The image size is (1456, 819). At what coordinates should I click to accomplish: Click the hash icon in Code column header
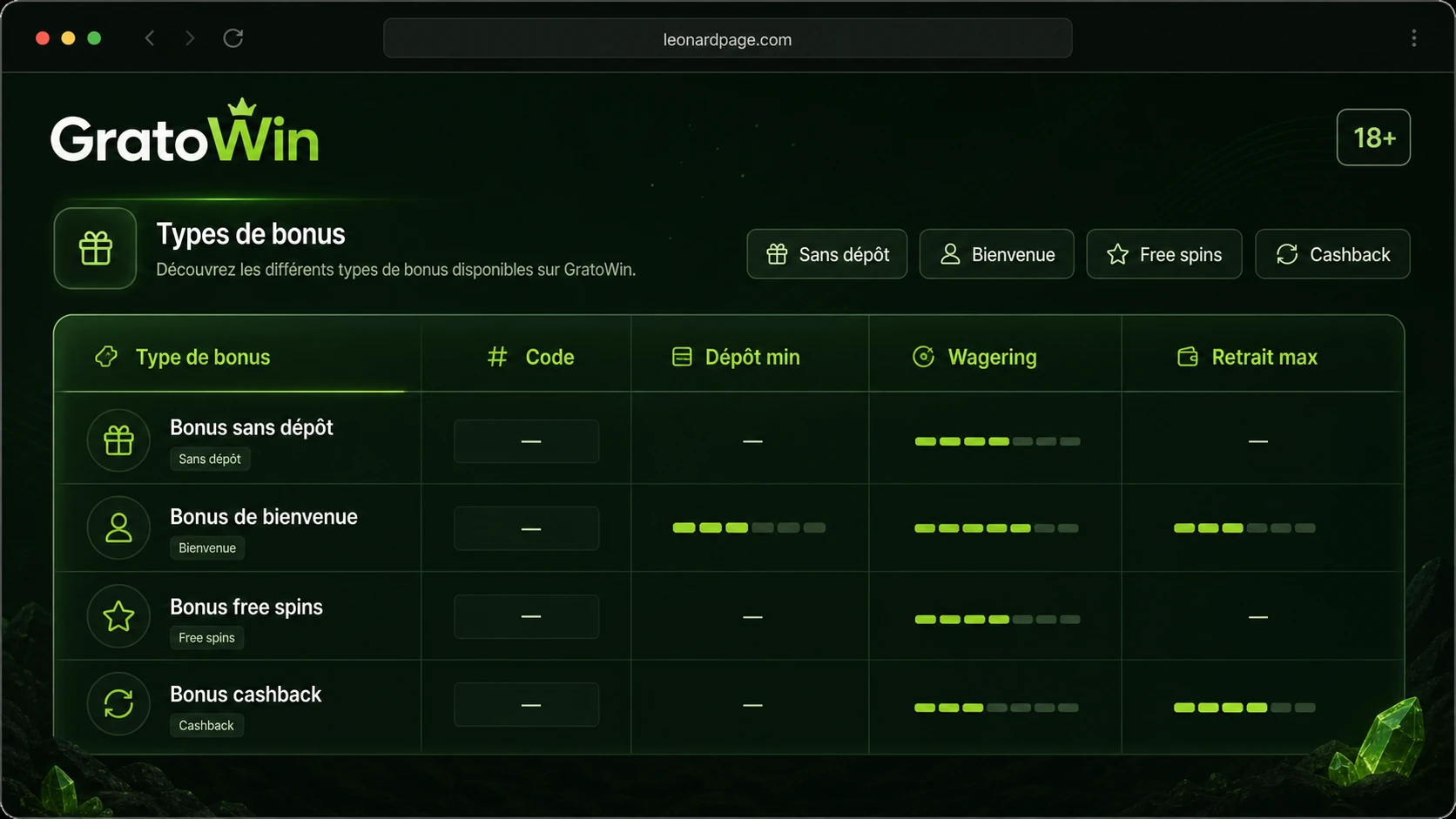[x=497, y=357]
